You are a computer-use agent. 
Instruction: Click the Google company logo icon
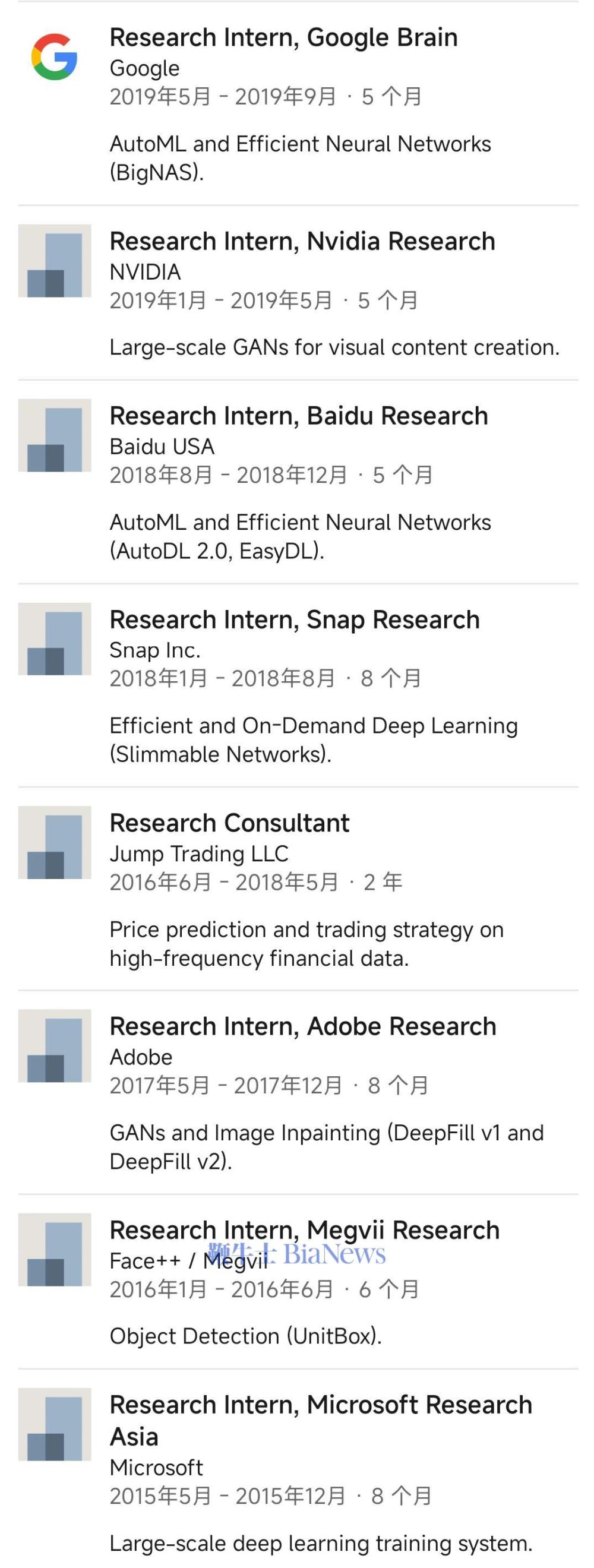point(54,57)
